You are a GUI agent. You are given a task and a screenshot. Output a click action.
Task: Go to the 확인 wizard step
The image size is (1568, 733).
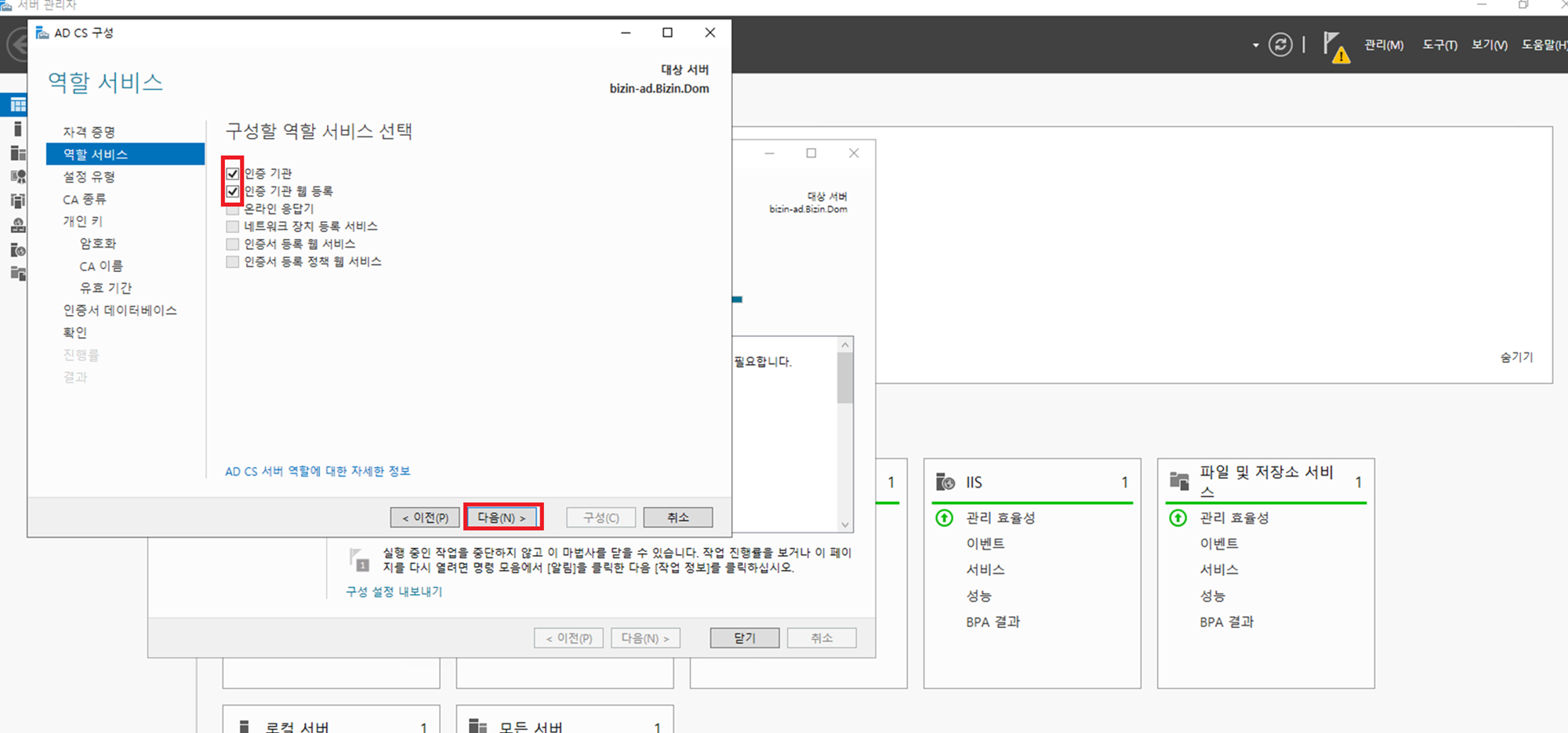coord(75,332)
